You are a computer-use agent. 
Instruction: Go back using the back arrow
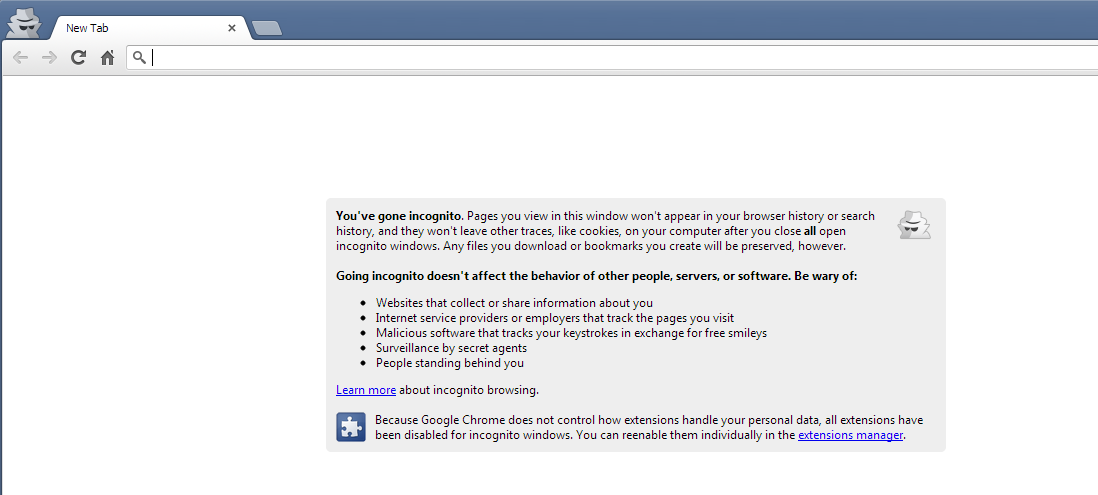pyautogui.click(x=20, y=58)
